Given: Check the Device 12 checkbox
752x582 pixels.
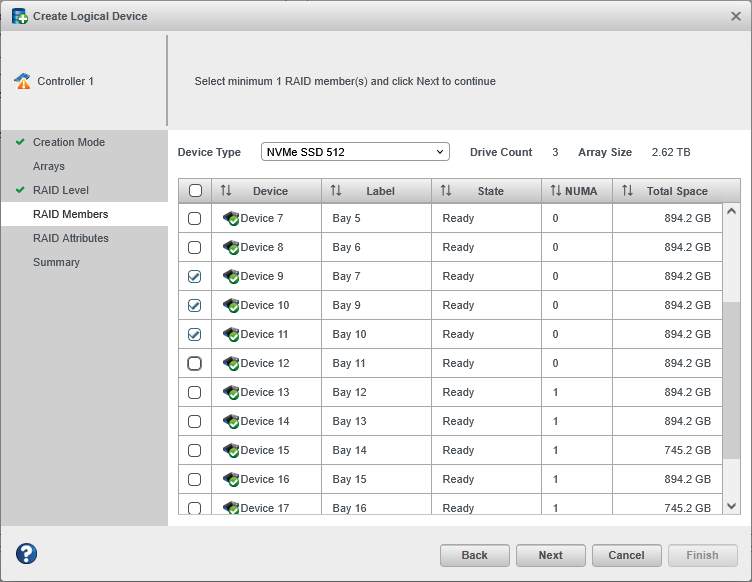Looking at the screenshot, I should (195, 364).
